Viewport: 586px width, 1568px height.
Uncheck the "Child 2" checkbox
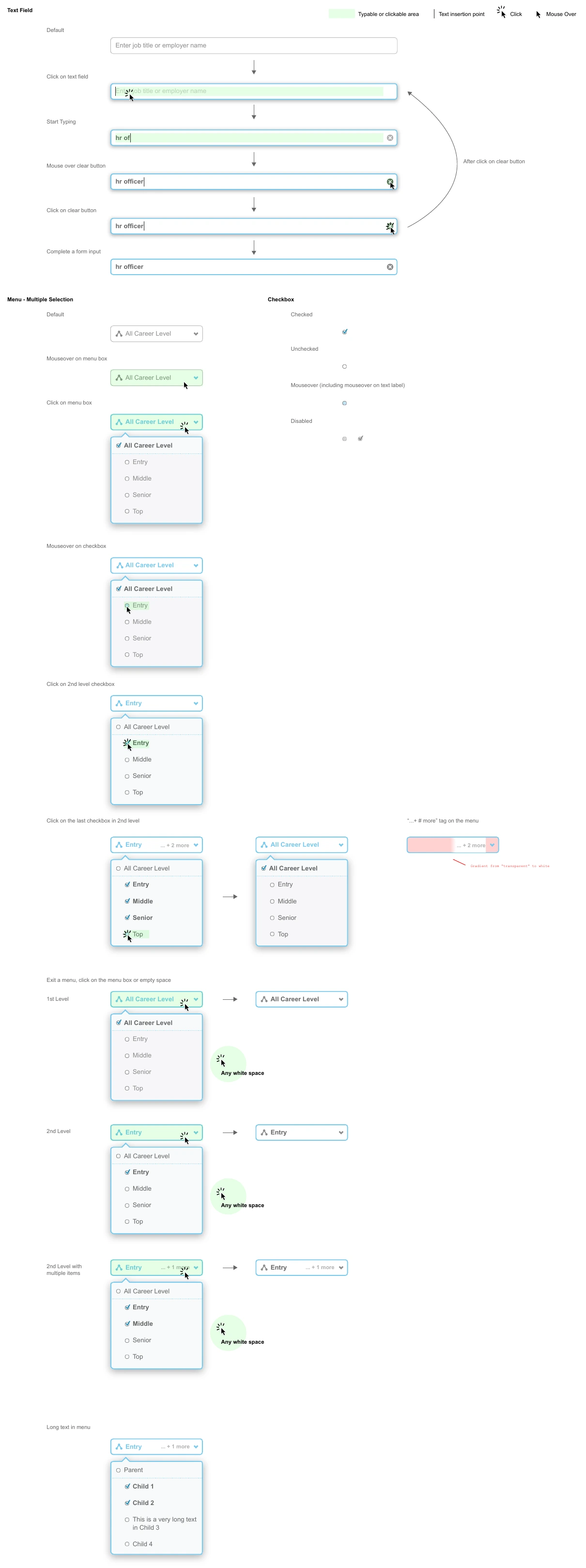tap(127, 1502)
